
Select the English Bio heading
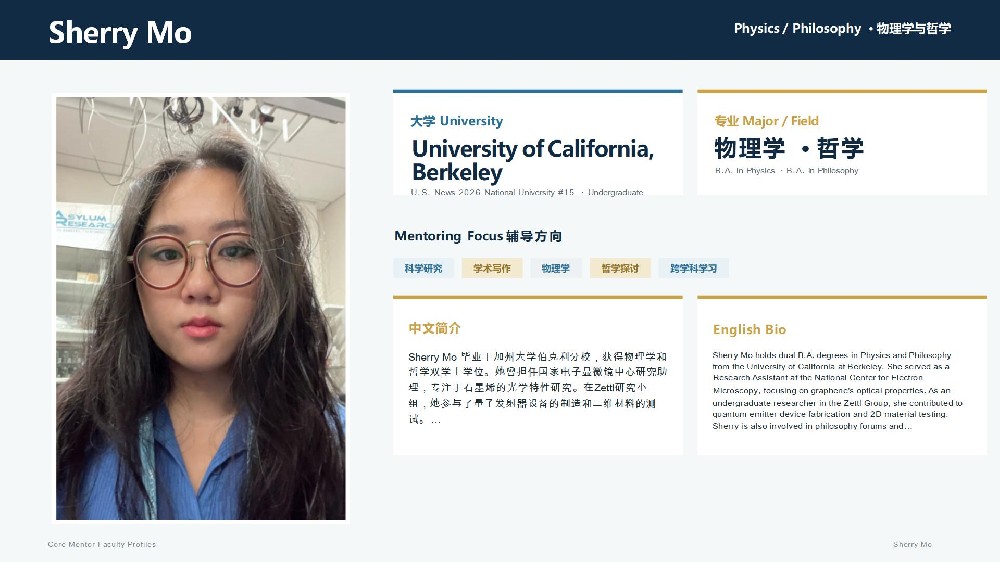pos(749,330)
